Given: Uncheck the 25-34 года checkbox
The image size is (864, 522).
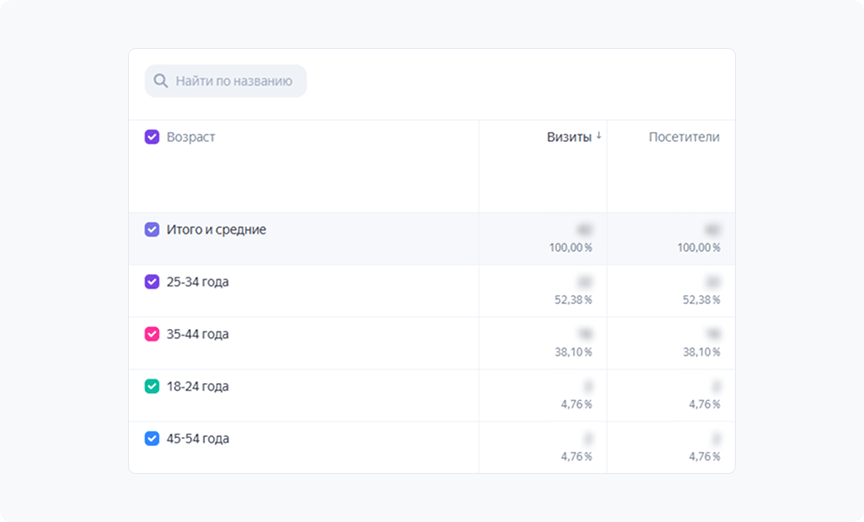Looking at the screenshot, I should (152, 282).
